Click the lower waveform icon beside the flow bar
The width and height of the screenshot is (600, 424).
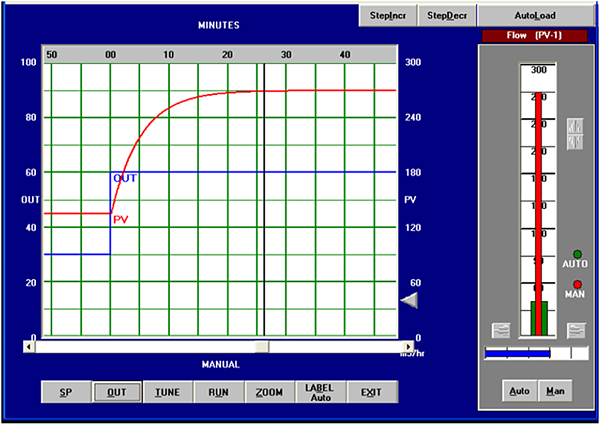point(575,142)
